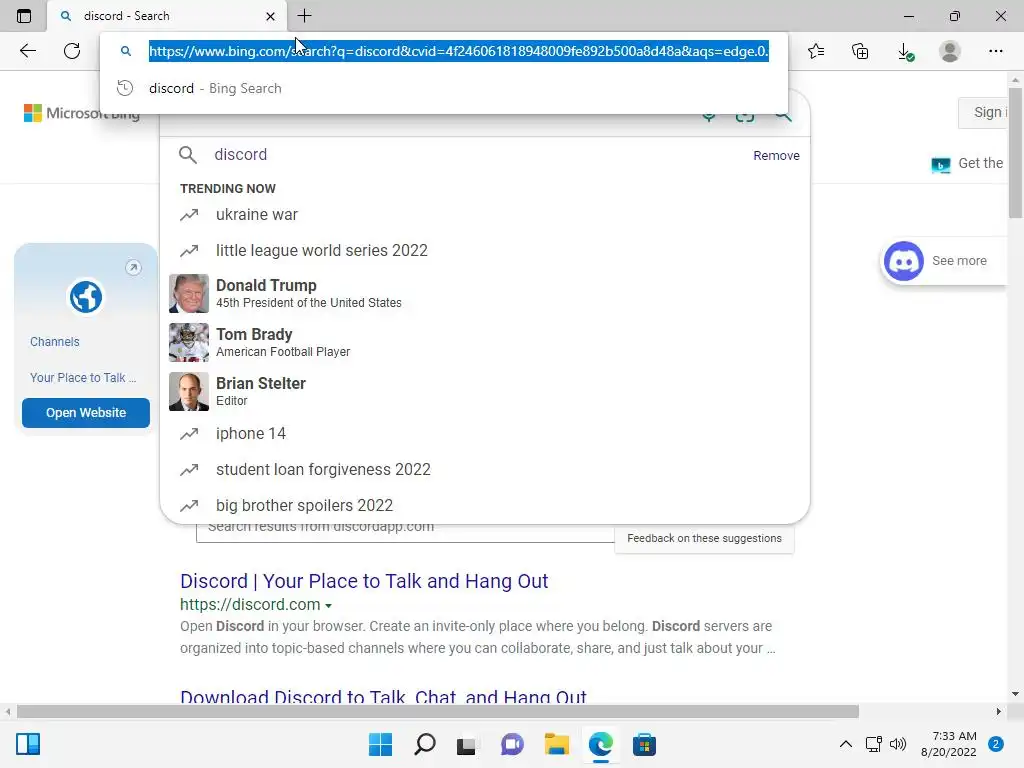Select trending 'little league world series 2022'

click(x=485, y=250)
